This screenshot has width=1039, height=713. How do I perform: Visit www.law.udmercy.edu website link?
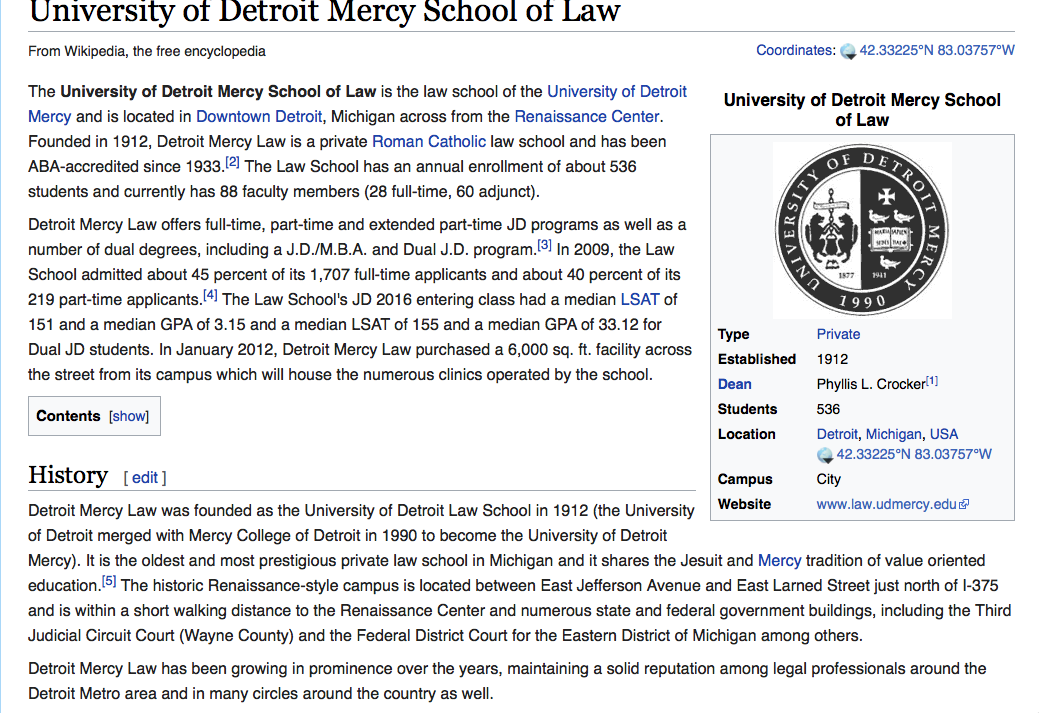(x=886, y=504)
